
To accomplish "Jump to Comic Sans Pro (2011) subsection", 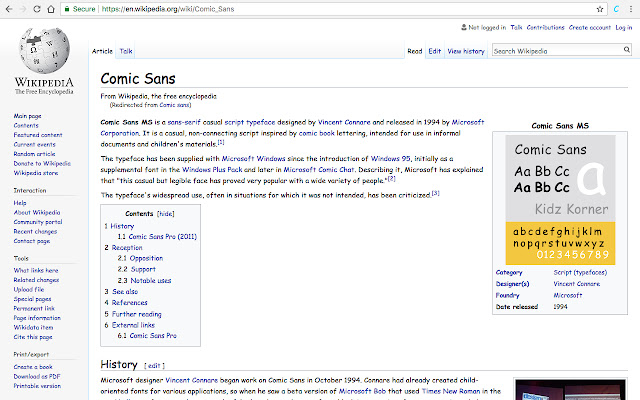I will pyautogui.click(x=162, y=236).
